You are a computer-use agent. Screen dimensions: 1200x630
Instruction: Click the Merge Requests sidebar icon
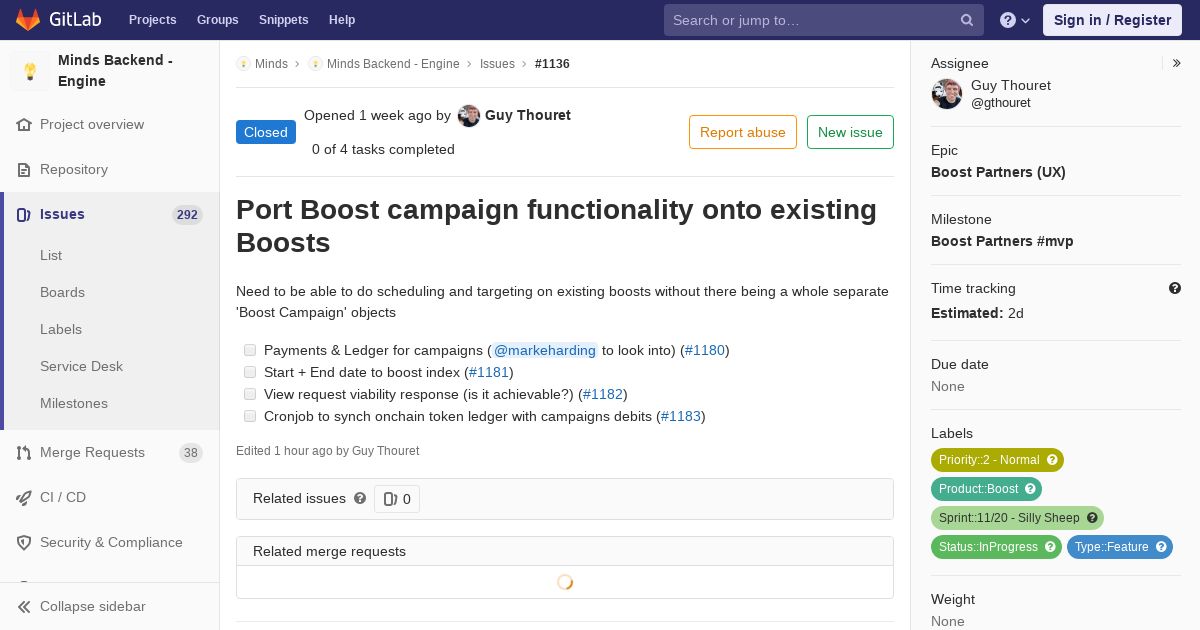click(x=24, y=453)
